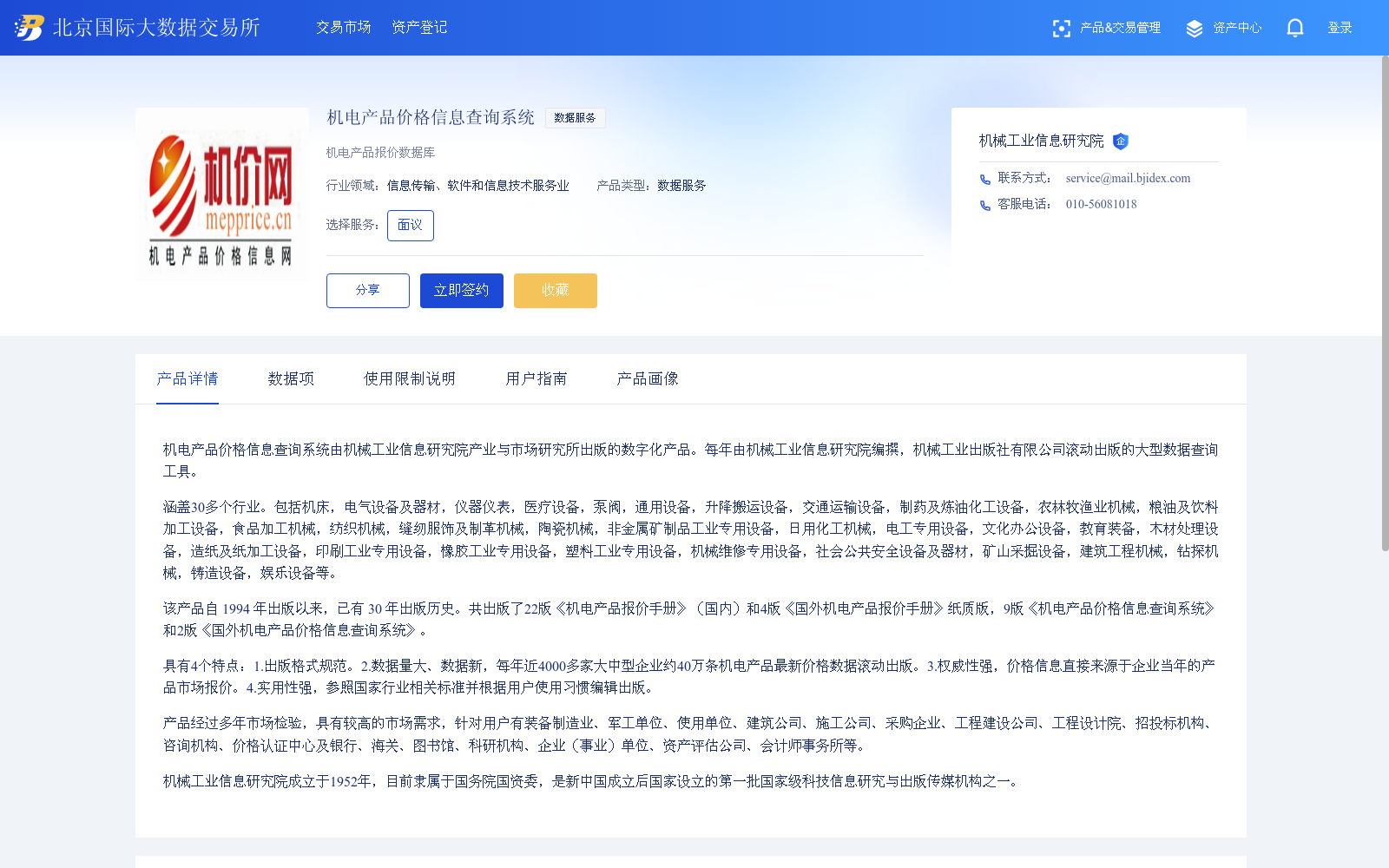This screenshot has height=868, width=1389.
Task: Switch to the 数据项 tab
Action: [x=292, y=378]
